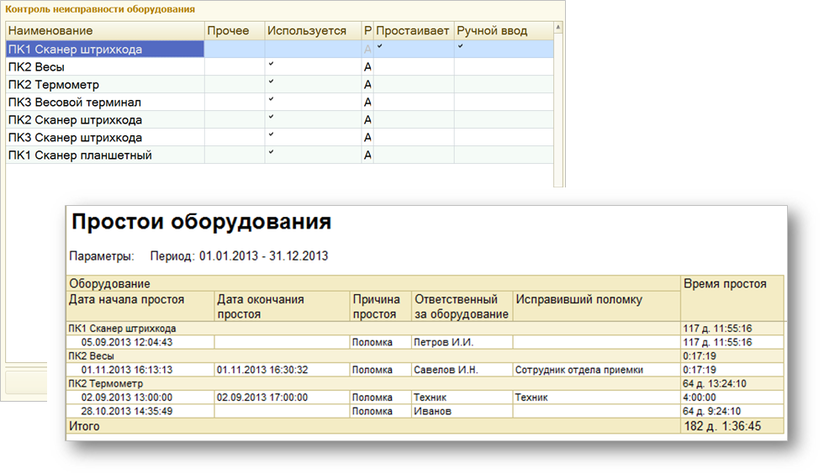Click the Итого total 182 д. 1:36:45
The height and width of the screenshot is (474, 840).
point(724,426)
